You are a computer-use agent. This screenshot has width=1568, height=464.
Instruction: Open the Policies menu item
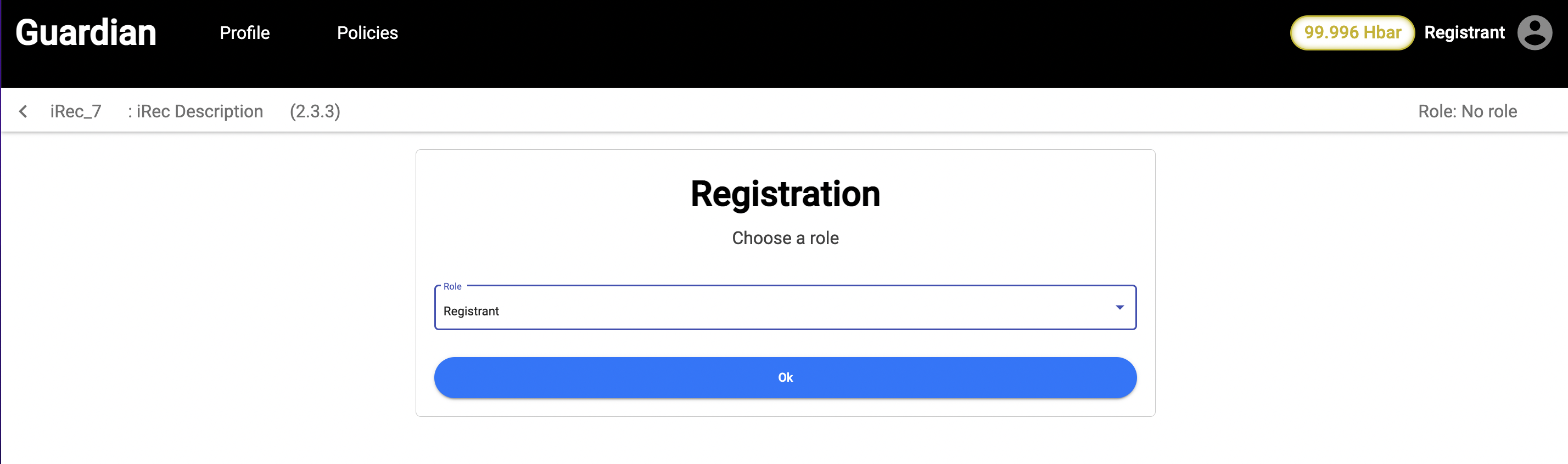(x=367, y=33)
